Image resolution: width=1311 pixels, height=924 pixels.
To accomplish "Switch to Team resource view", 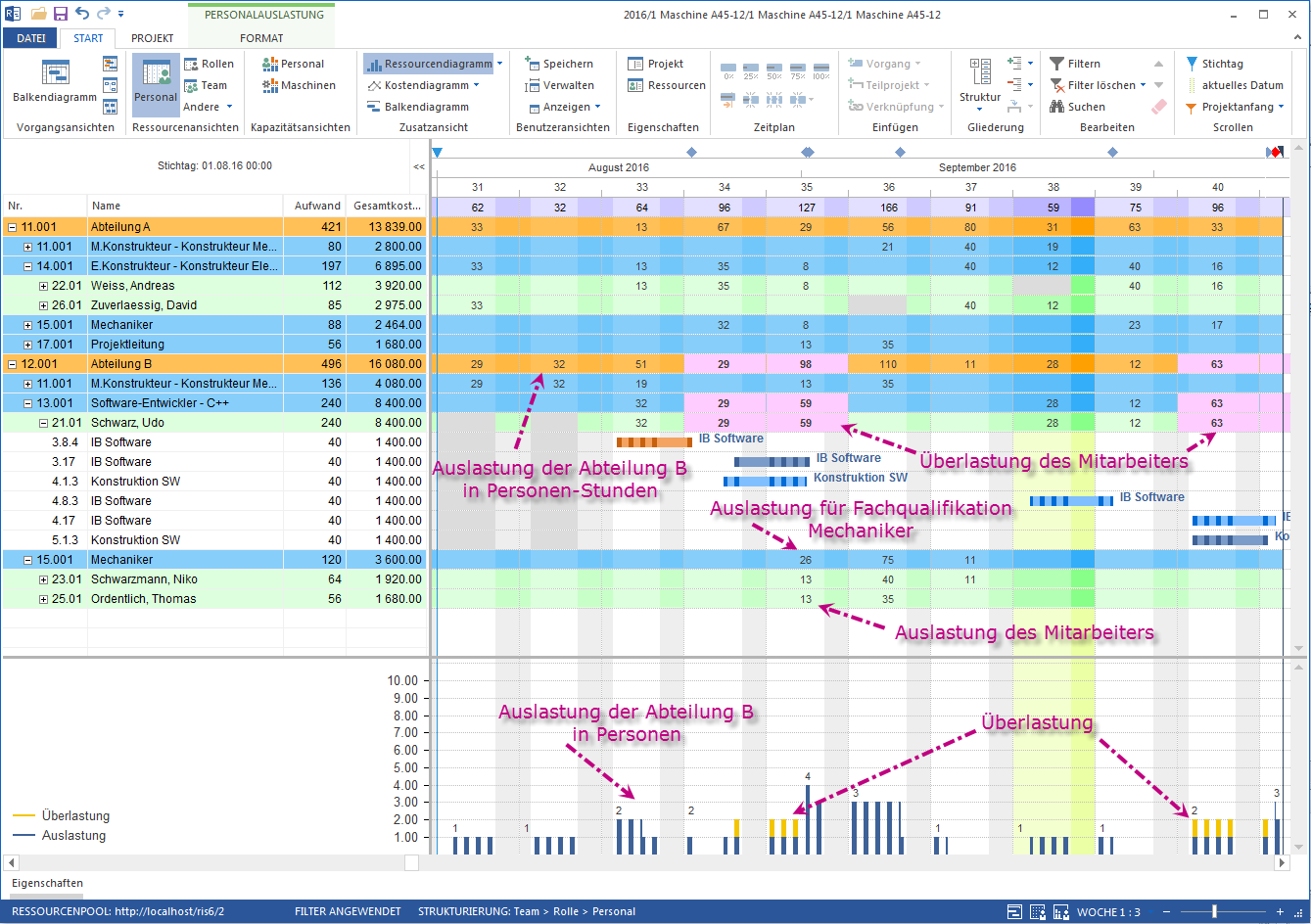I will [206, 85].
